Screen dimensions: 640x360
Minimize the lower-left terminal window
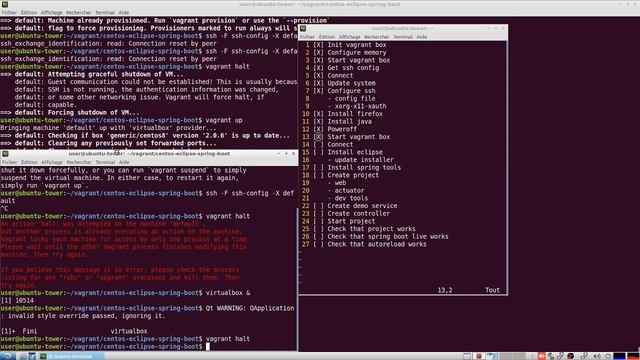[278, 153]
